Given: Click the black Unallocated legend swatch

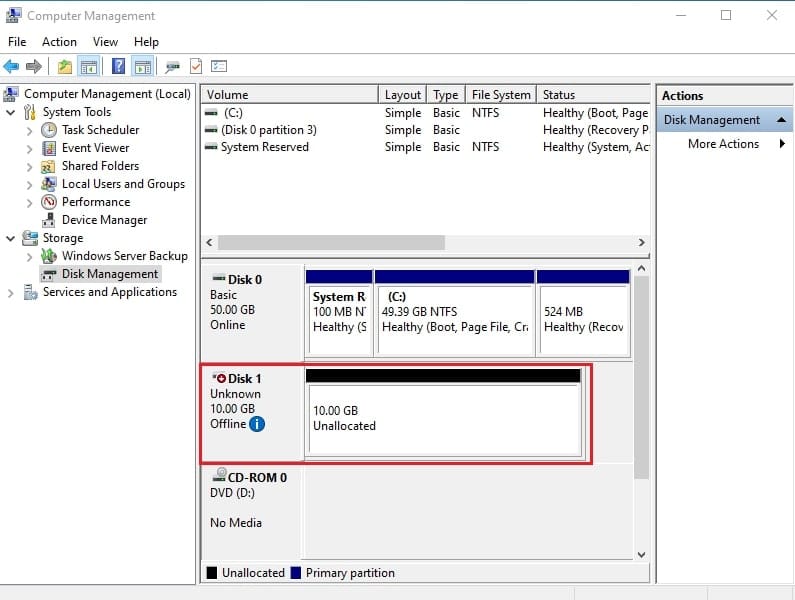Looking at the screenshot, I should (212, 573).
